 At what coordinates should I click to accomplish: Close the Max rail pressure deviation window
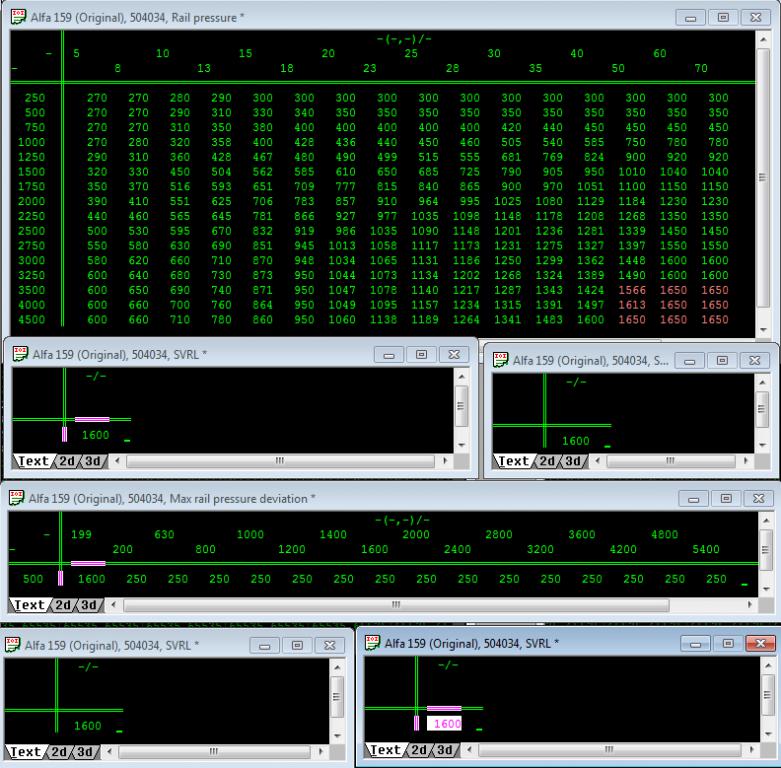(x=758, y=499)
